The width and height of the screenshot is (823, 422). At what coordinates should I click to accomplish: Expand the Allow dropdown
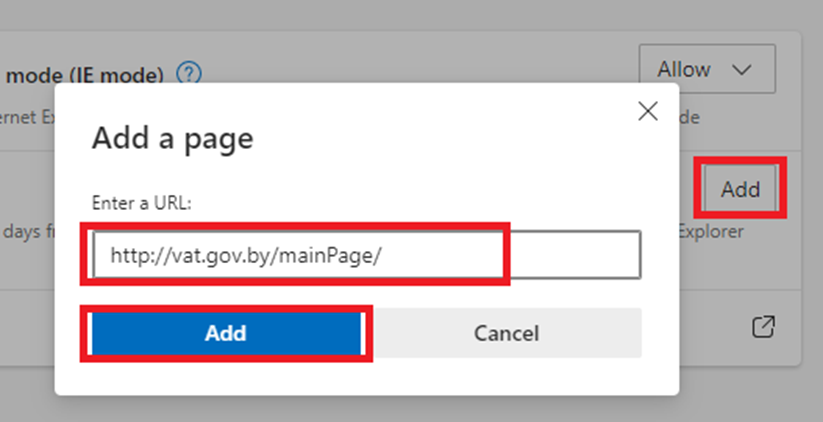click(706, 70)
